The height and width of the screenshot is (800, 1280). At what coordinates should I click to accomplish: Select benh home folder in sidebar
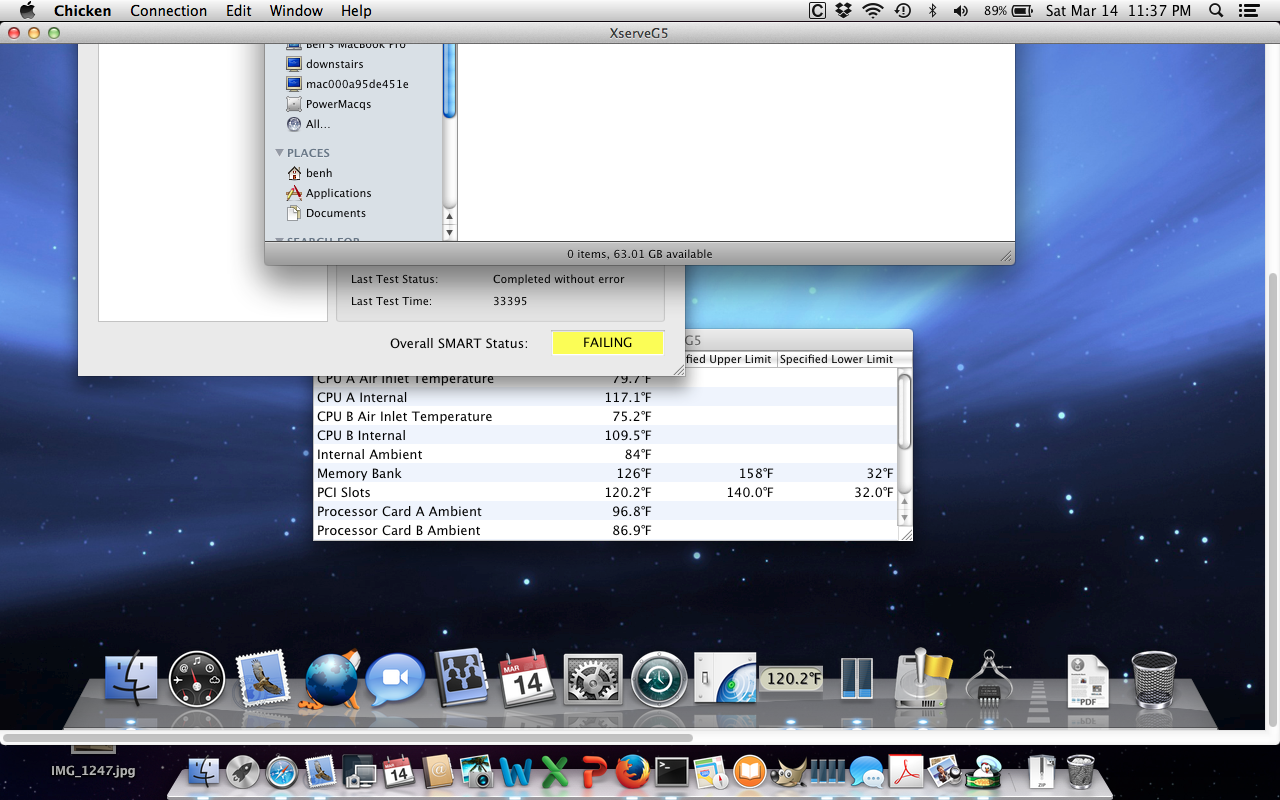pyautogui.click(x=318, y=173)
